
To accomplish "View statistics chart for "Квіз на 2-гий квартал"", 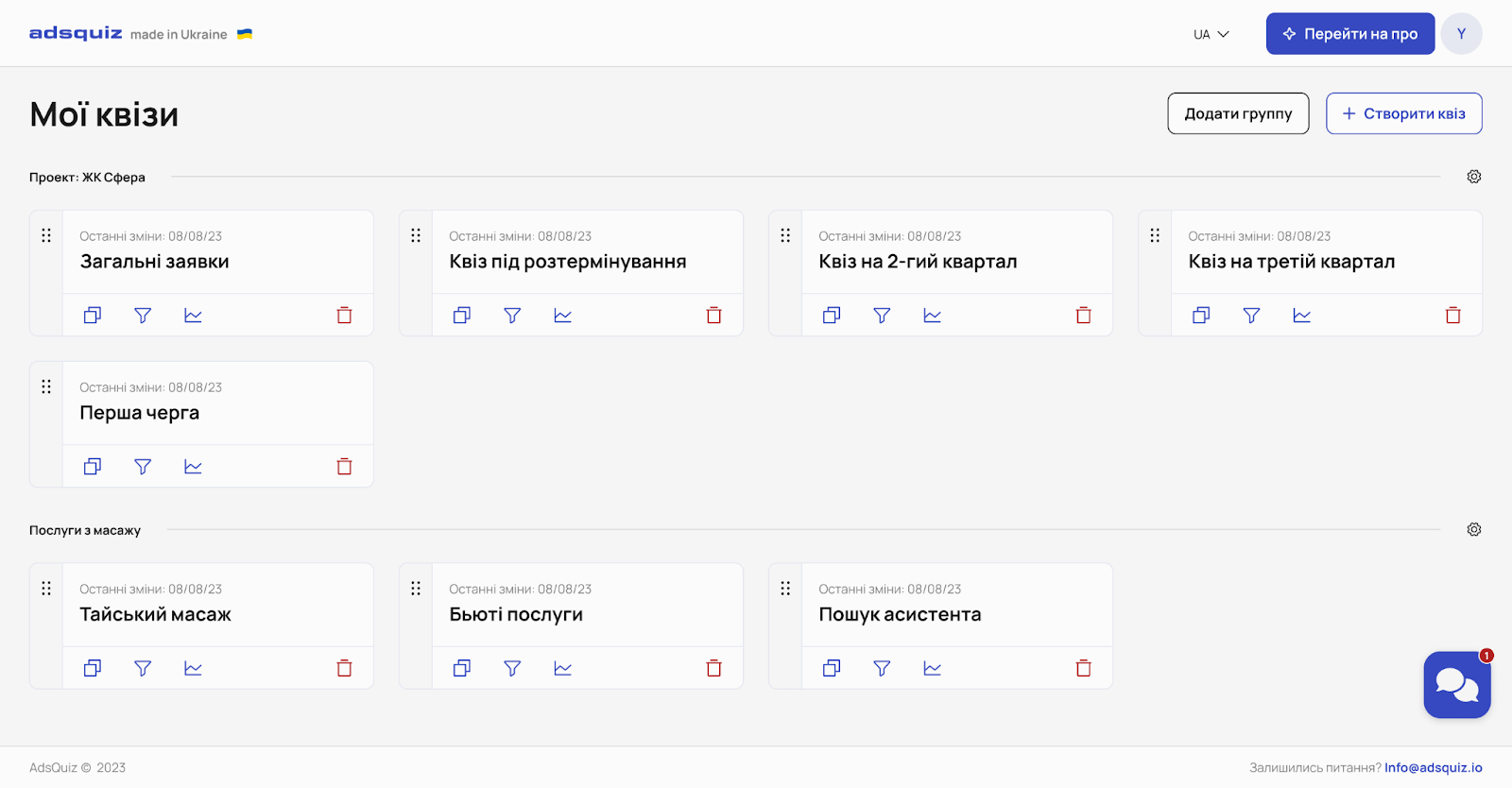I will point(933,316).
